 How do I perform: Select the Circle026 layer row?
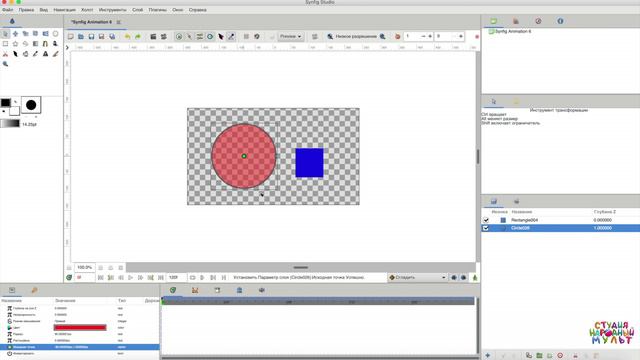(x=561, y=228)
